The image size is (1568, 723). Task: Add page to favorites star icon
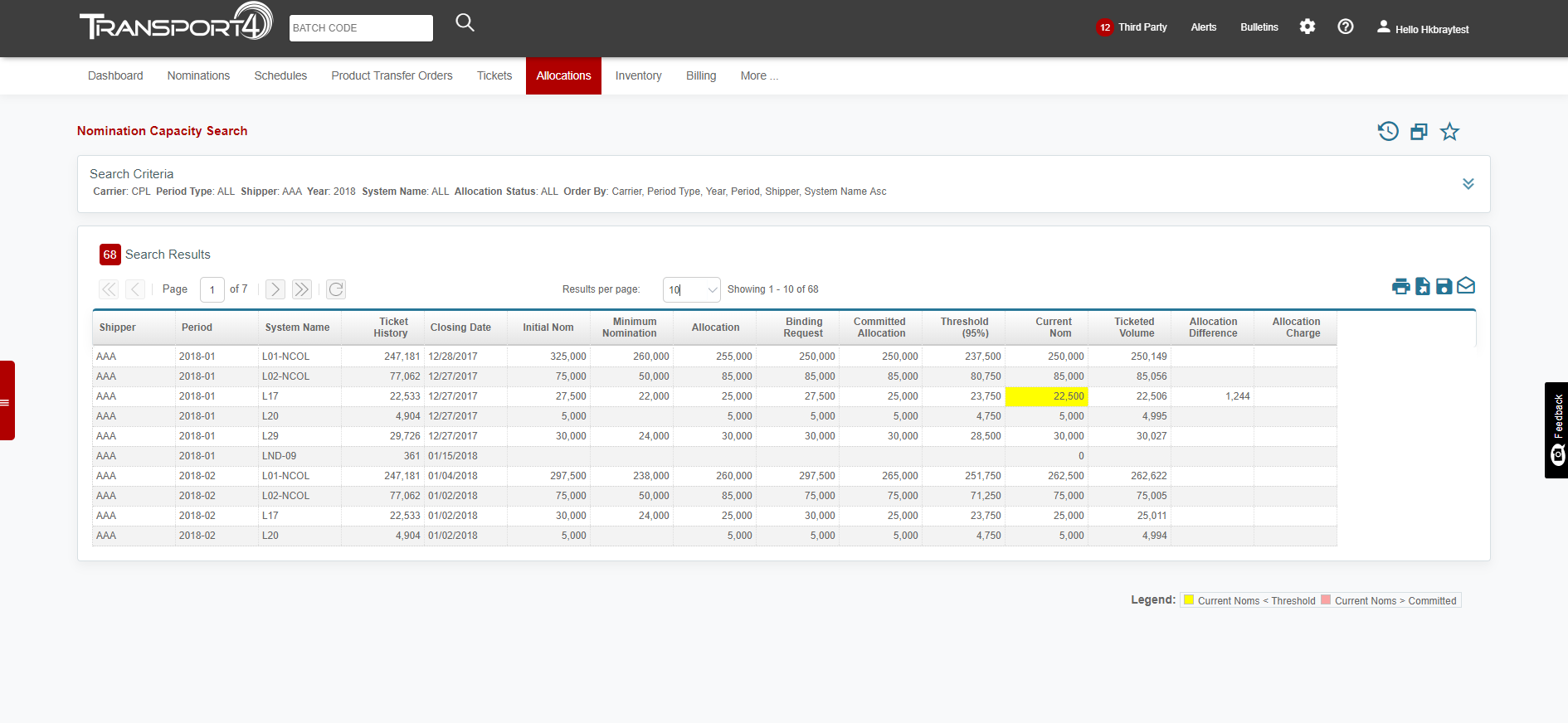point(1449,132)
